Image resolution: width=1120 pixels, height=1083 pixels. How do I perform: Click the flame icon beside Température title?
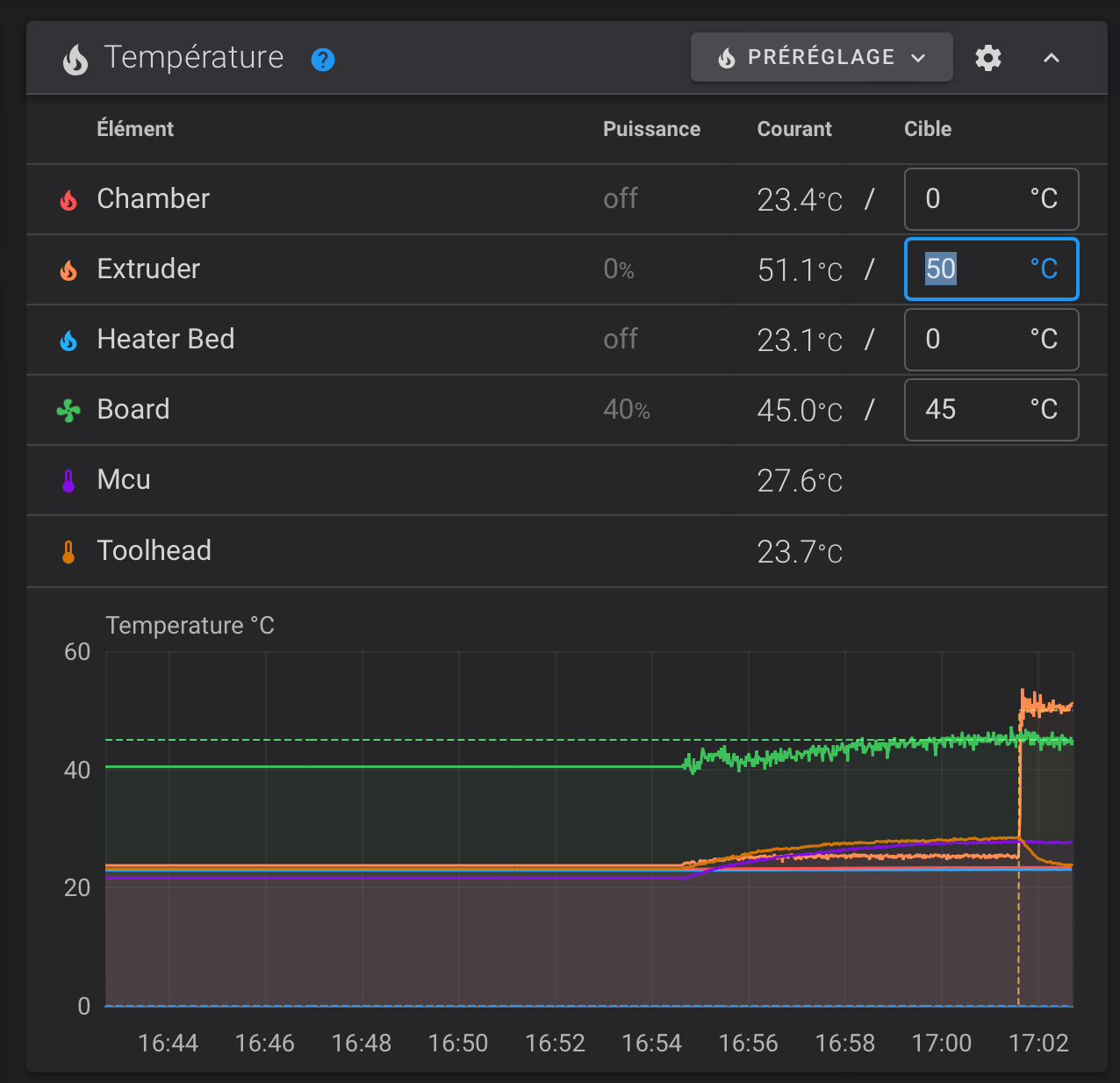pyautogui.click(x=75, y=60)
